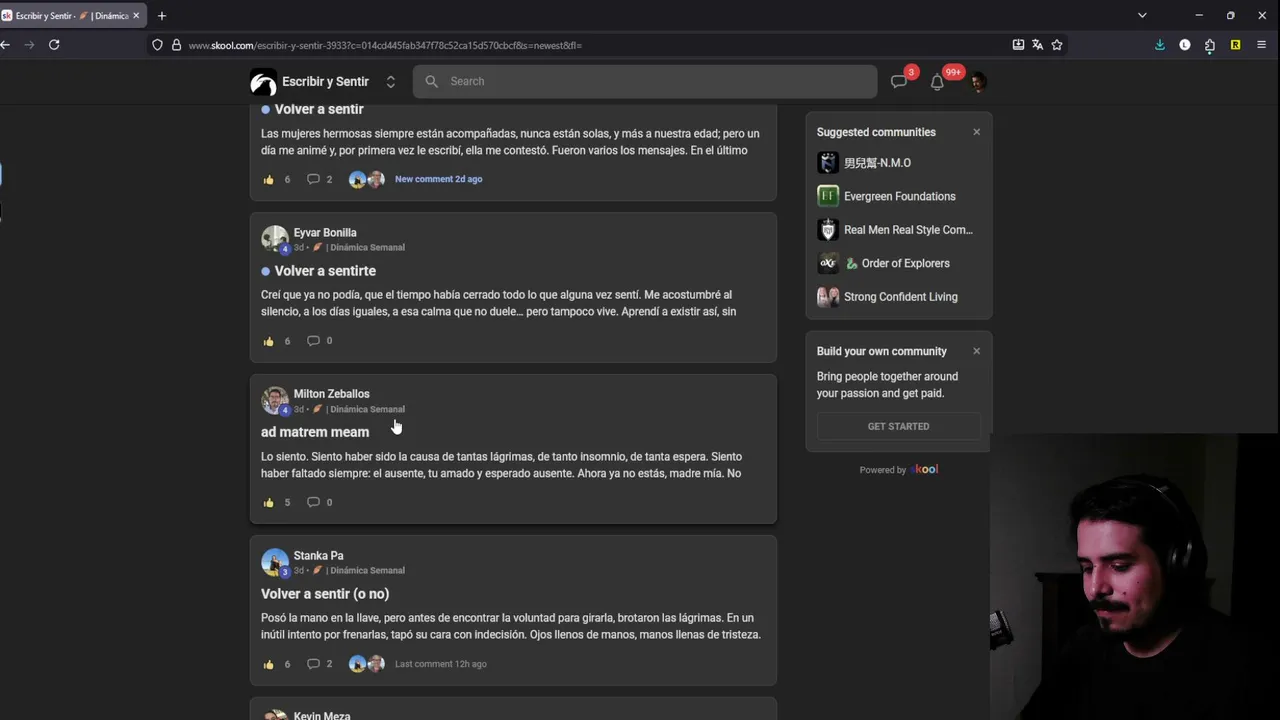Reload the page with browser refresh button
This screenshot has width=1280, height=720.
click(54, 45)
